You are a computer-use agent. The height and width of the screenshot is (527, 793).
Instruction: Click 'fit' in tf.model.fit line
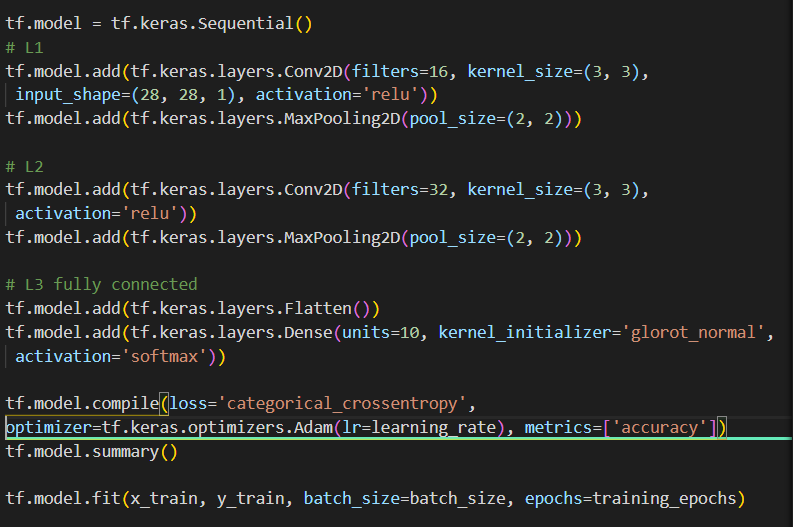pyautogui.click(x=106, y=499)
